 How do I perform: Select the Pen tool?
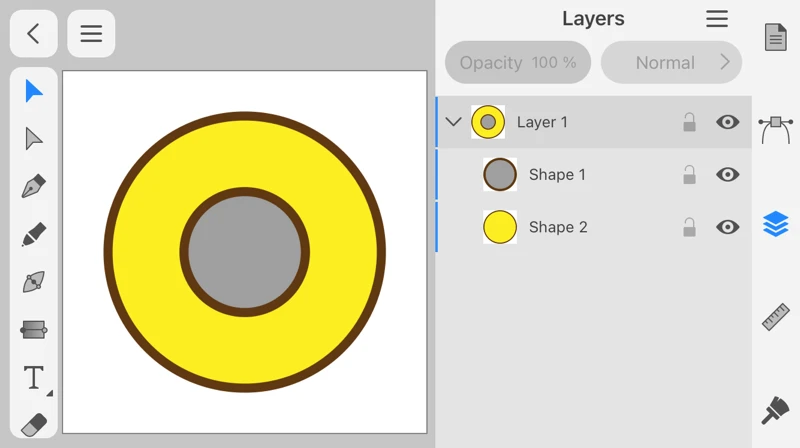tap(34, 187)
